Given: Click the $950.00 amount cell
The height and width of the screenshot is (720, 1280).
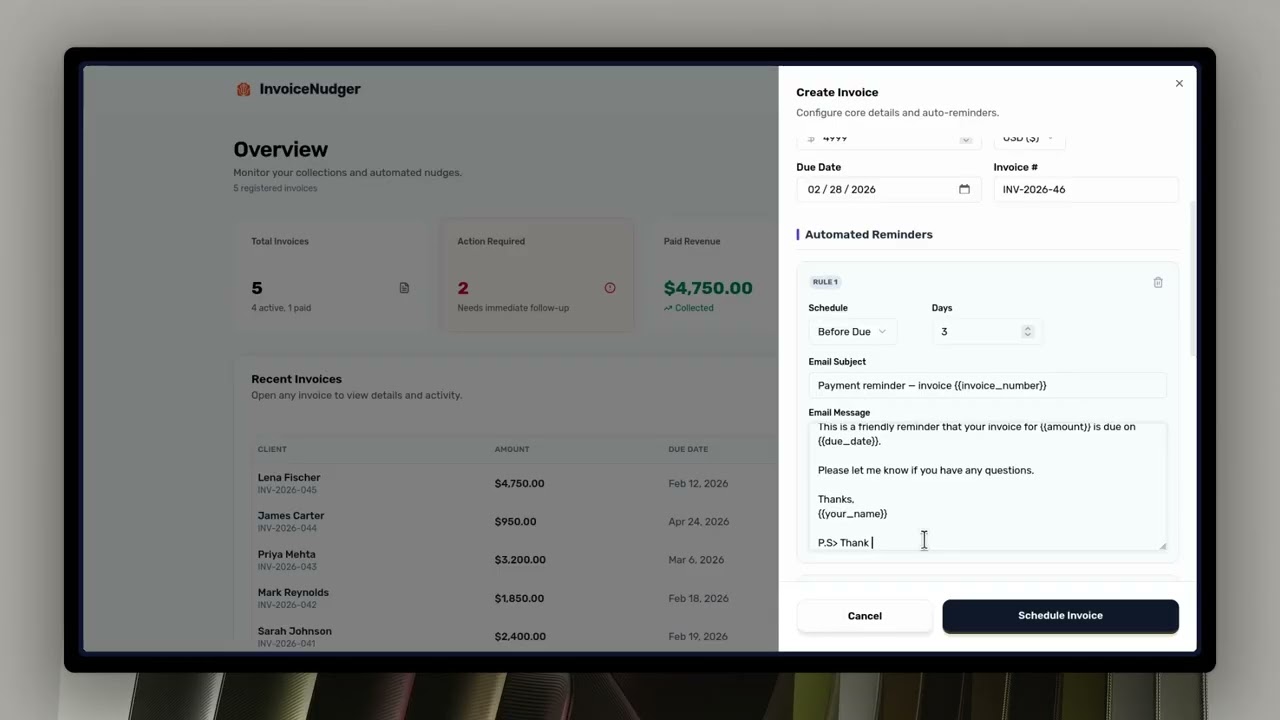Looking at the screenshot, I should click(x=516, y=522).
